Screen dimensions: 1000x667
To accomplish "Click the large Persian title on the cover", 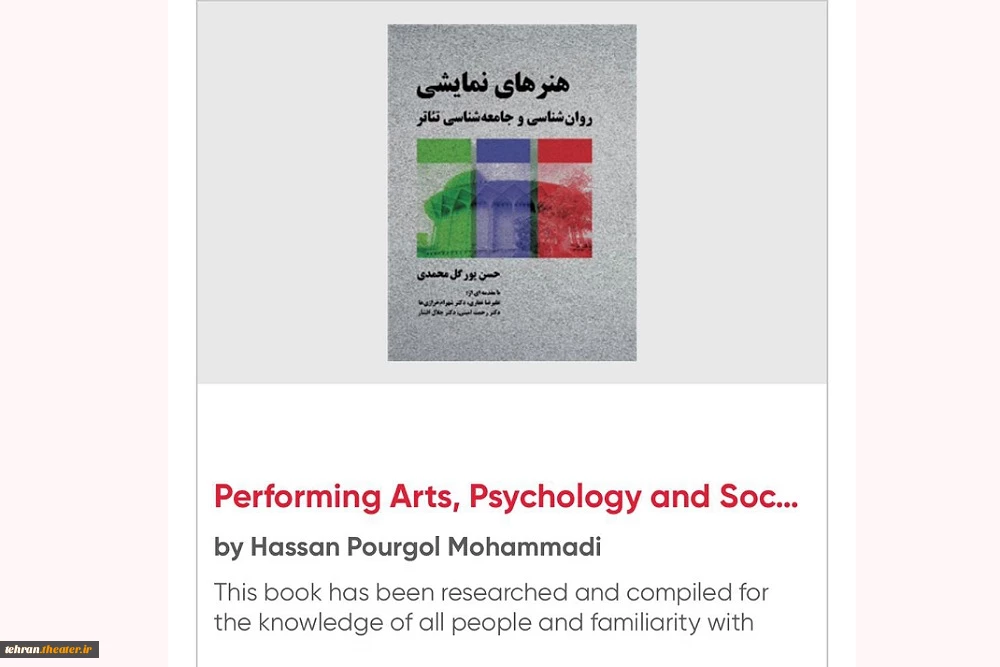I will tap(493, 85).
